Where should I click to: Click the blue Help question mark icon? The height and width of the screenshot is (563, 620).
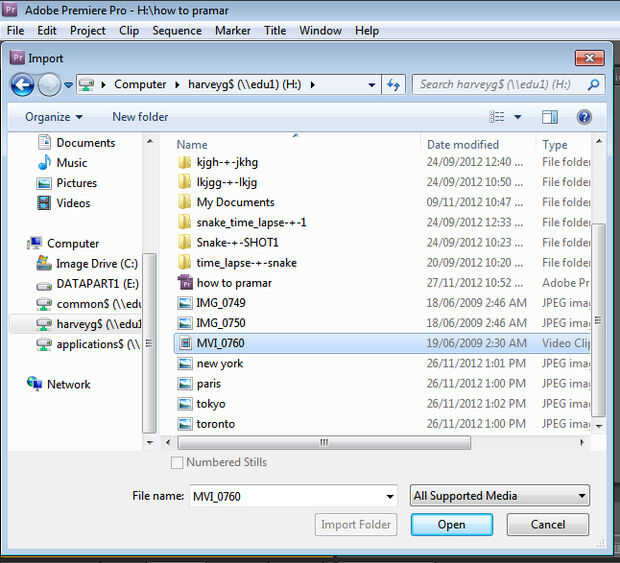pos(584,117)
